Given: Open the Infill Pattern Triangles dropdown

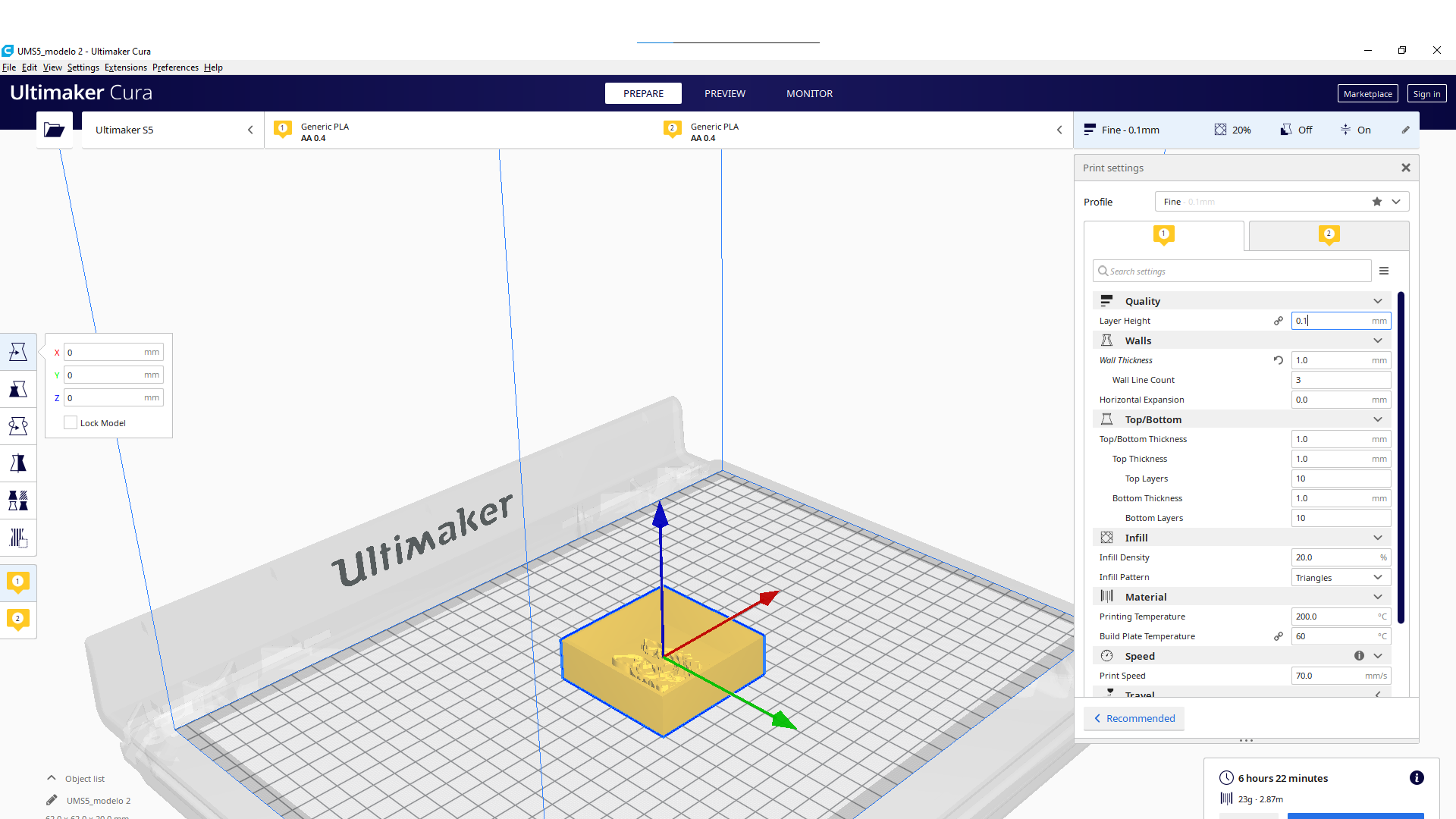Looking at the screenshot, I should 1341,578.
